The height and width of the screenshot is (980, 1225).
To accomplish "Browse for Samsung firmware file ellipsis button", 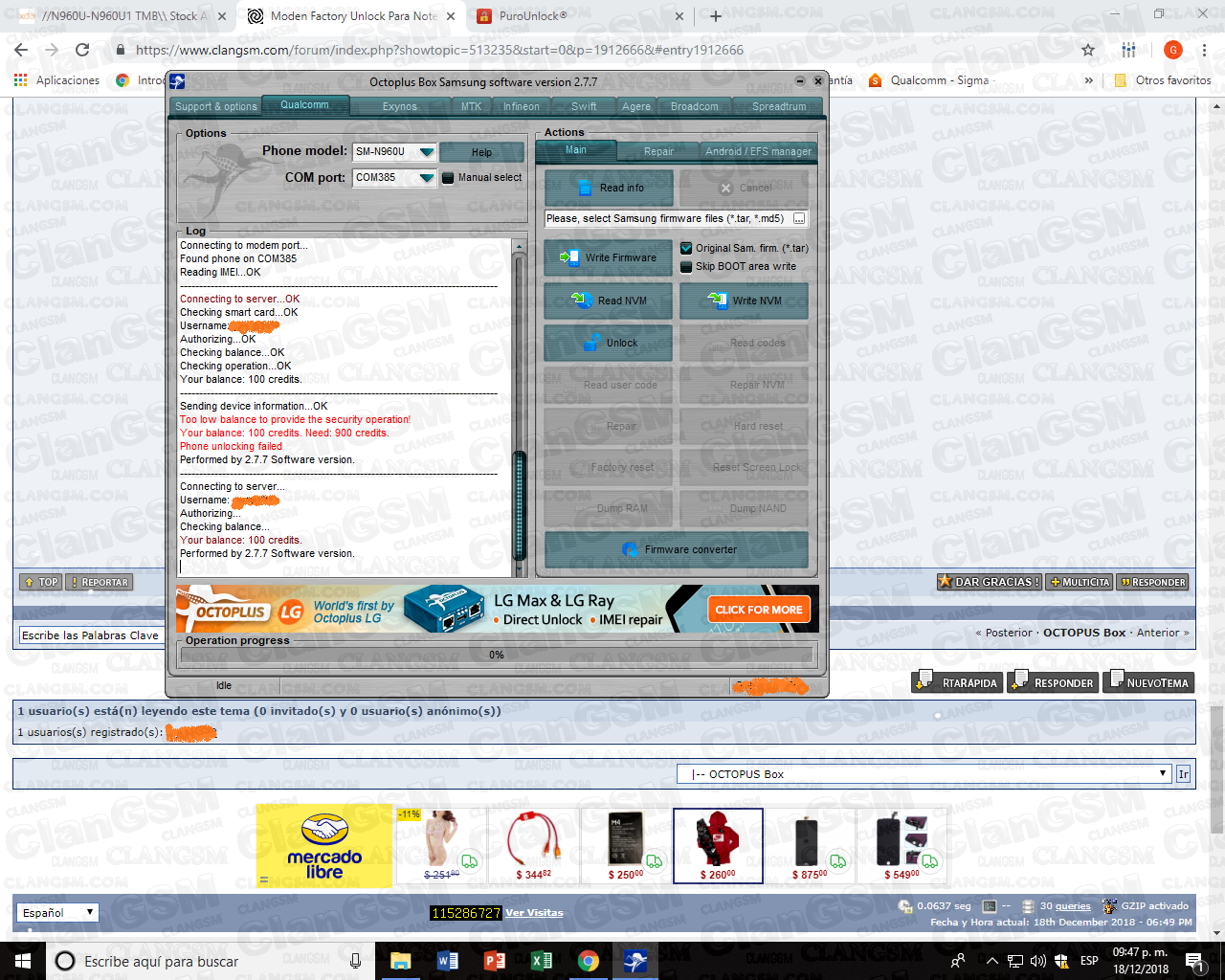I will (x=799, y=219).
